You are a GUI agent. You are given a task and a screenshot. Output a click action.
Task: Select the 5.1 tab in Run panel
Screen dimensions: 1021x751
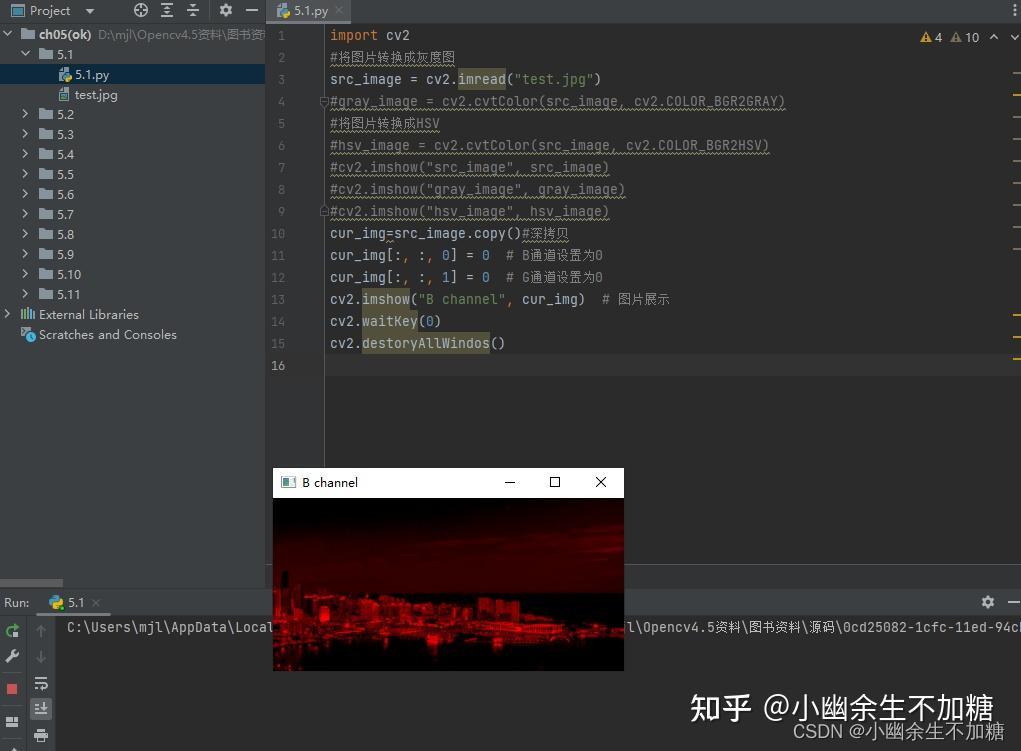point(74,602)
